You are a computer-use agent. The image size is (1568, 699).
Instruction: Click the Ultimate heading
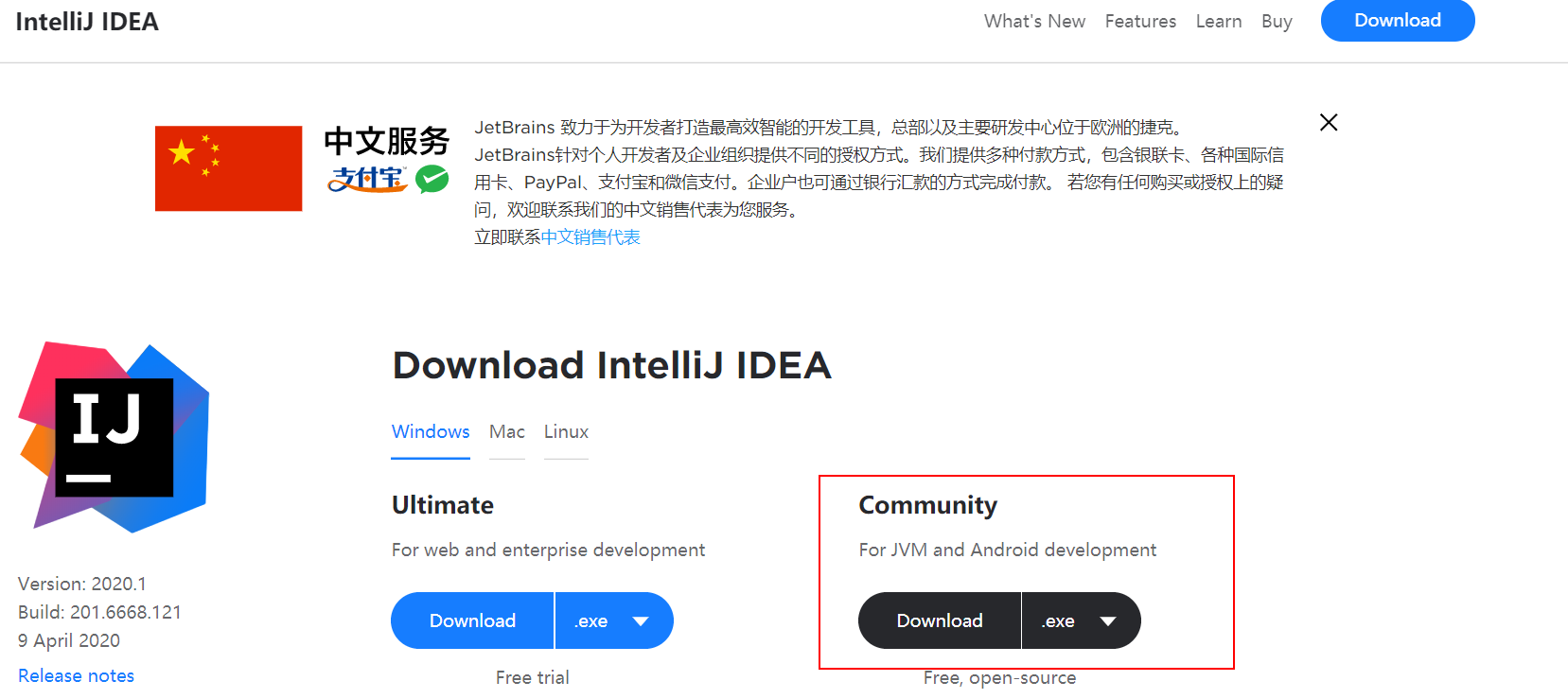[x=443, y=505]
